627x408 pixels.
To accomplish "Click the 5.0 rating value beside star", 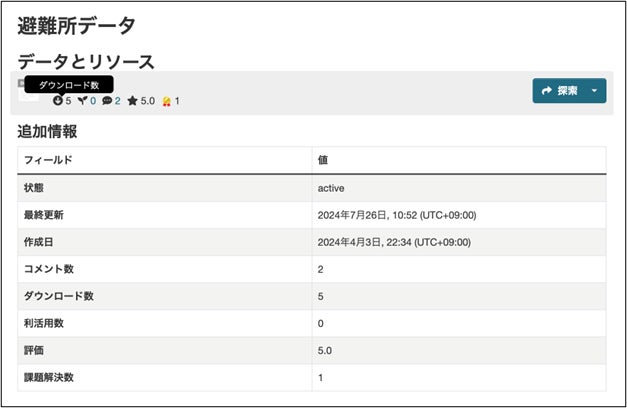I will click(x=148, y=101).
